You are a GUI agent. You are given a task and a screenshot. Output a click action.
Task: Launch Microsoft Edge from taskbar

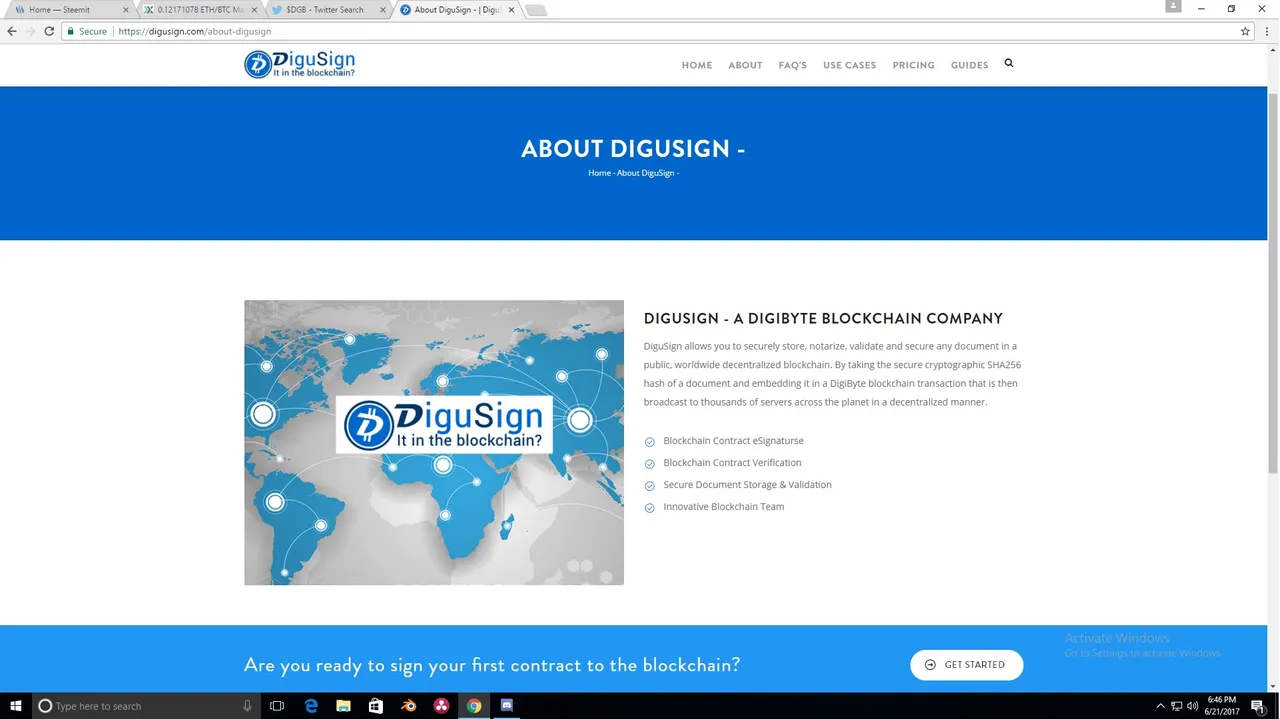tap(311, 706)
